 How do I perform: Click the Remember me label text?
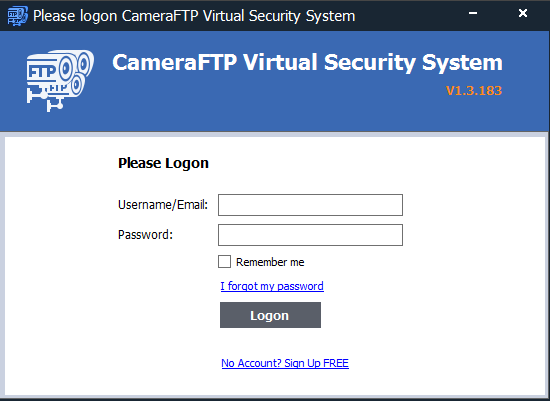pos(270,262)
